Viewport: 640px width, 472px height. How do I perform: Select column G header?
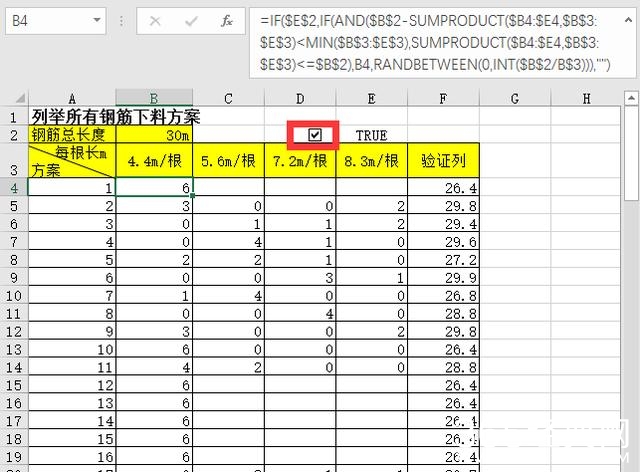[514, 98]
